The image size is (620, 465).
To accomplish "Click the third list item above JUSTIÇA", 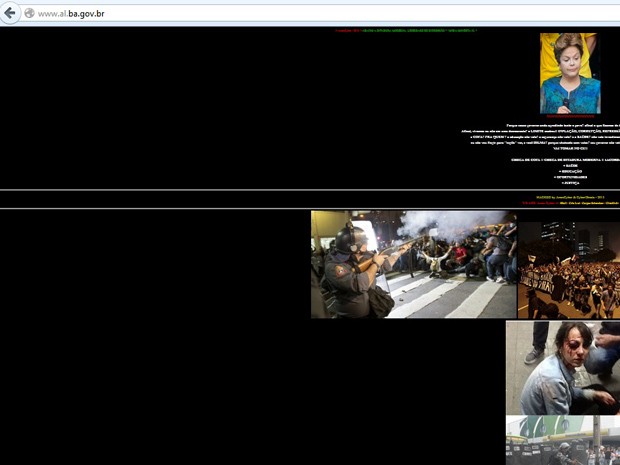I will point(570,177).
